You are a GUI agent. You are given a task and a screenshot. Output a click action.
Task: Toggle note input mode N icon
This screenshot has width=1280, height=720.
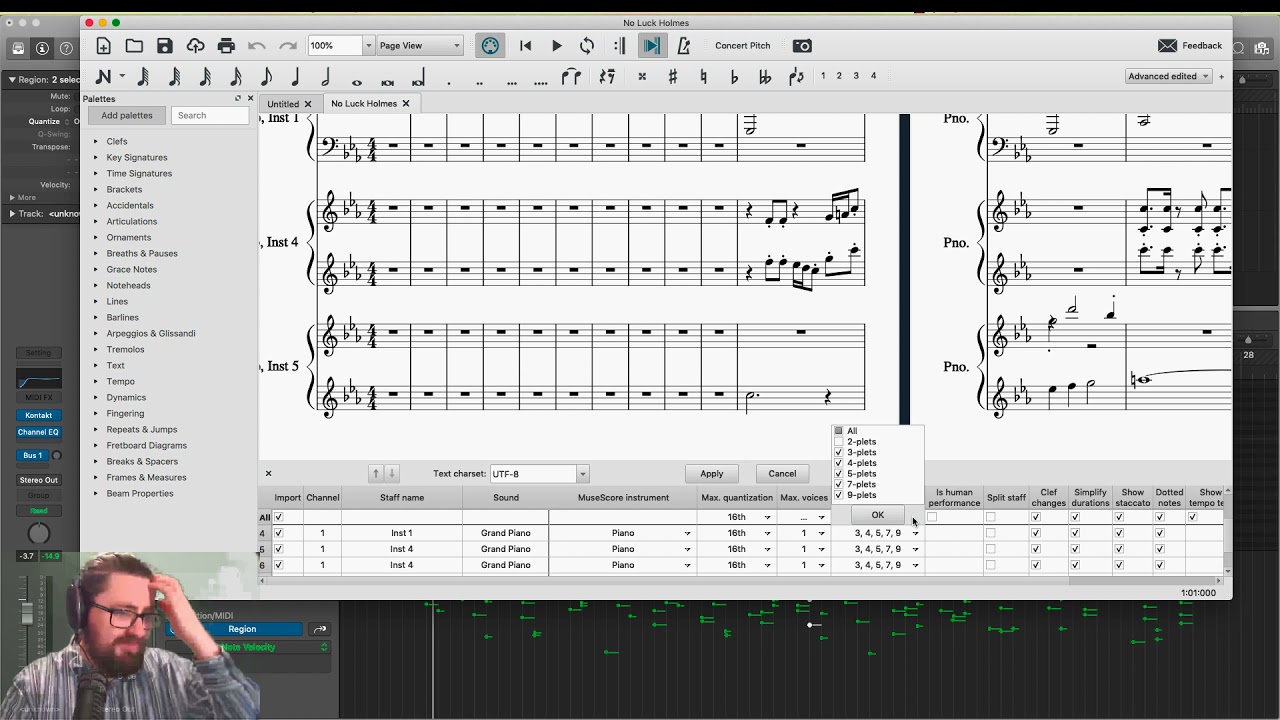(103, 77)
